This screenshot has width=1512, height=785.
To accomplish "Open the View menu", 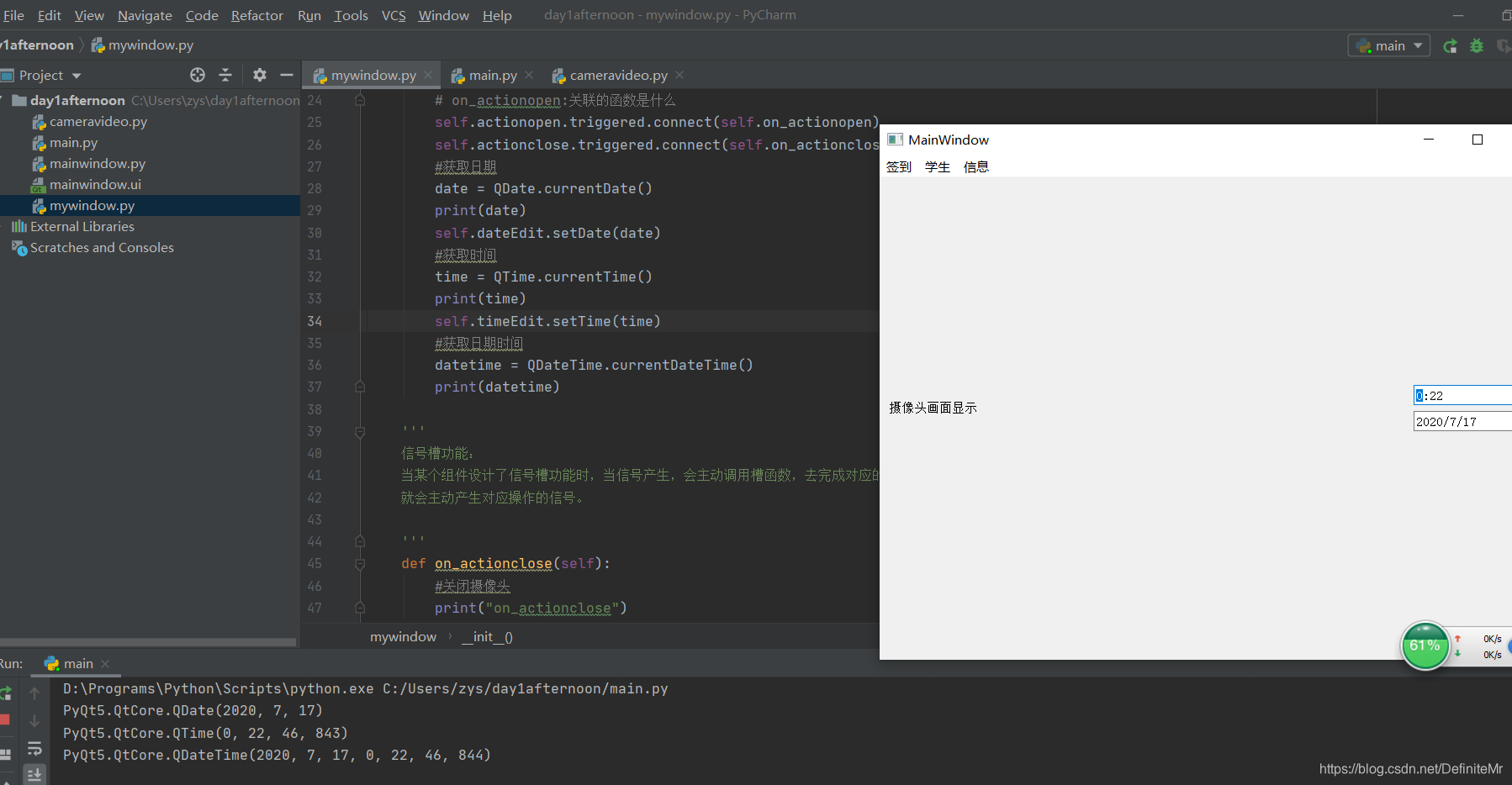I will [89, 15].
